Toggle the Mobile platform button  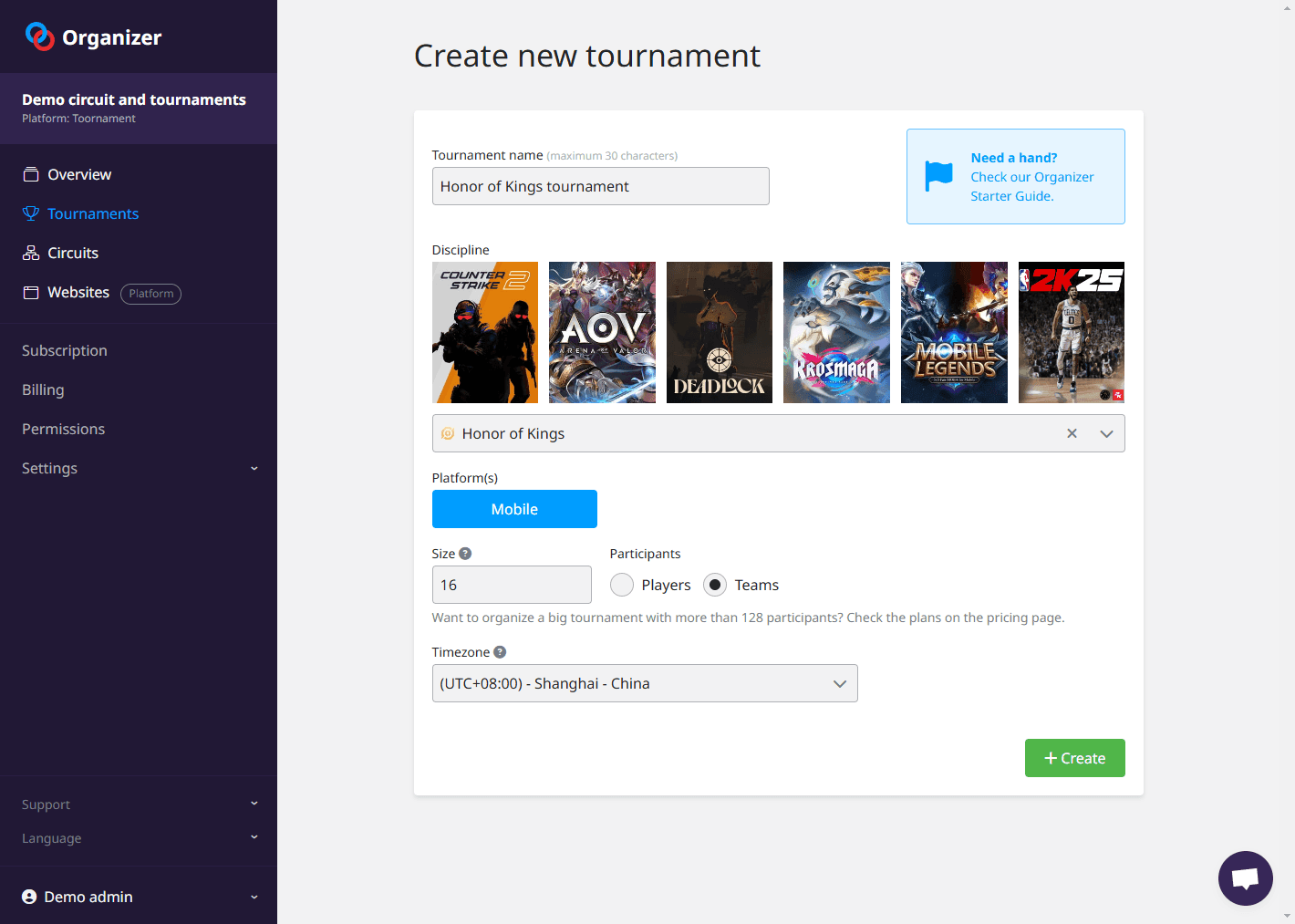(x=514, y=509)
